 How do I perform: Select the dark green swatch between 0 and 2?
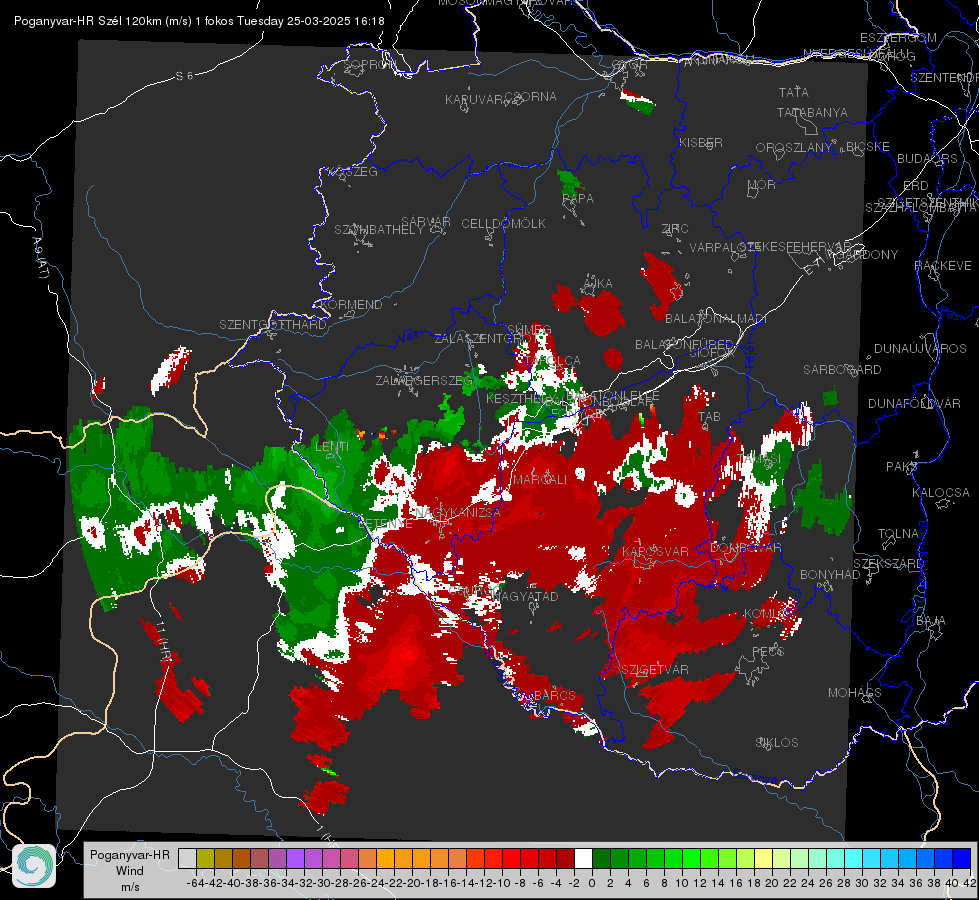601,858
